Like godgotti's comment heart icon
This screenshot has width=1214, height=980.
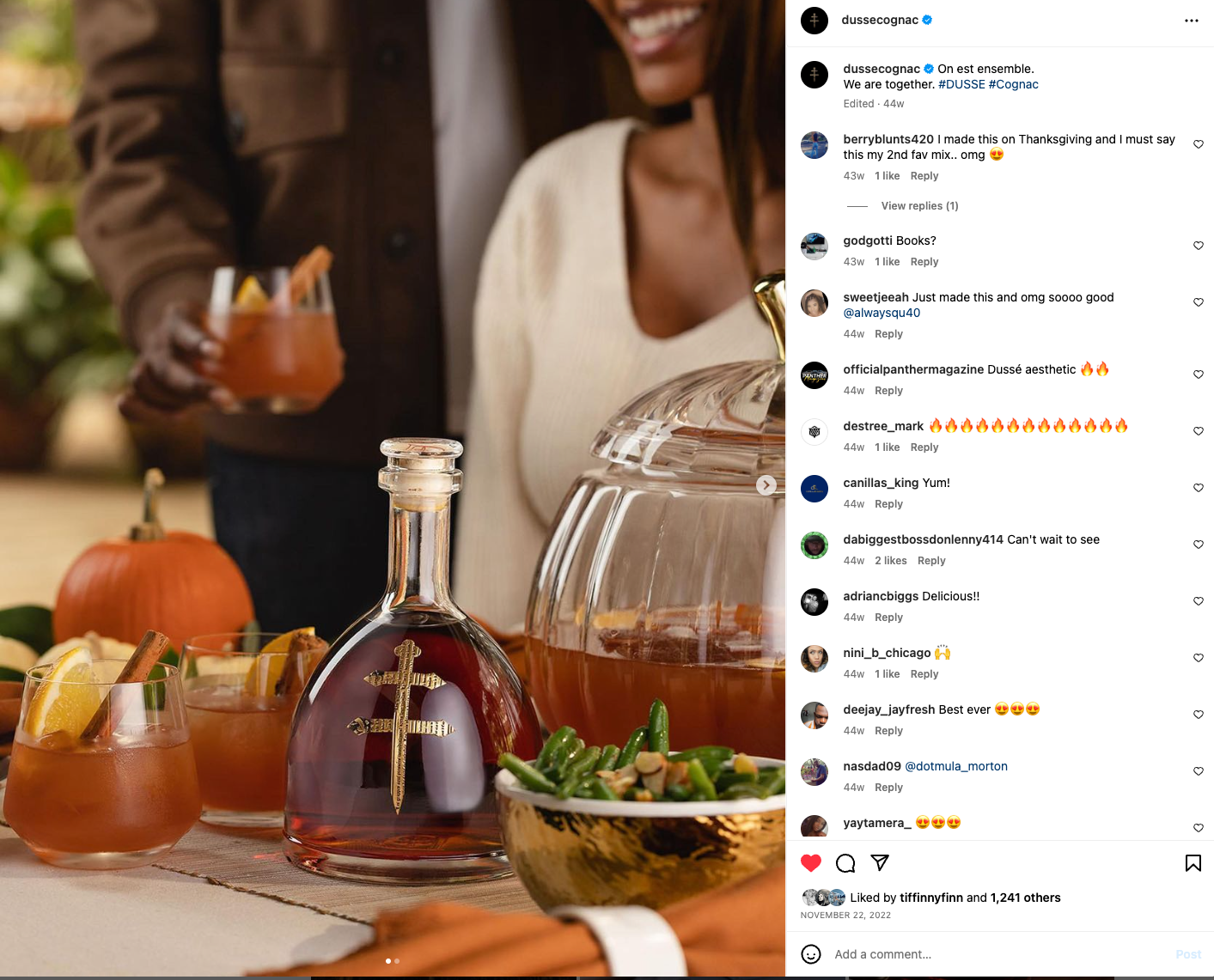click(1199, 246)
